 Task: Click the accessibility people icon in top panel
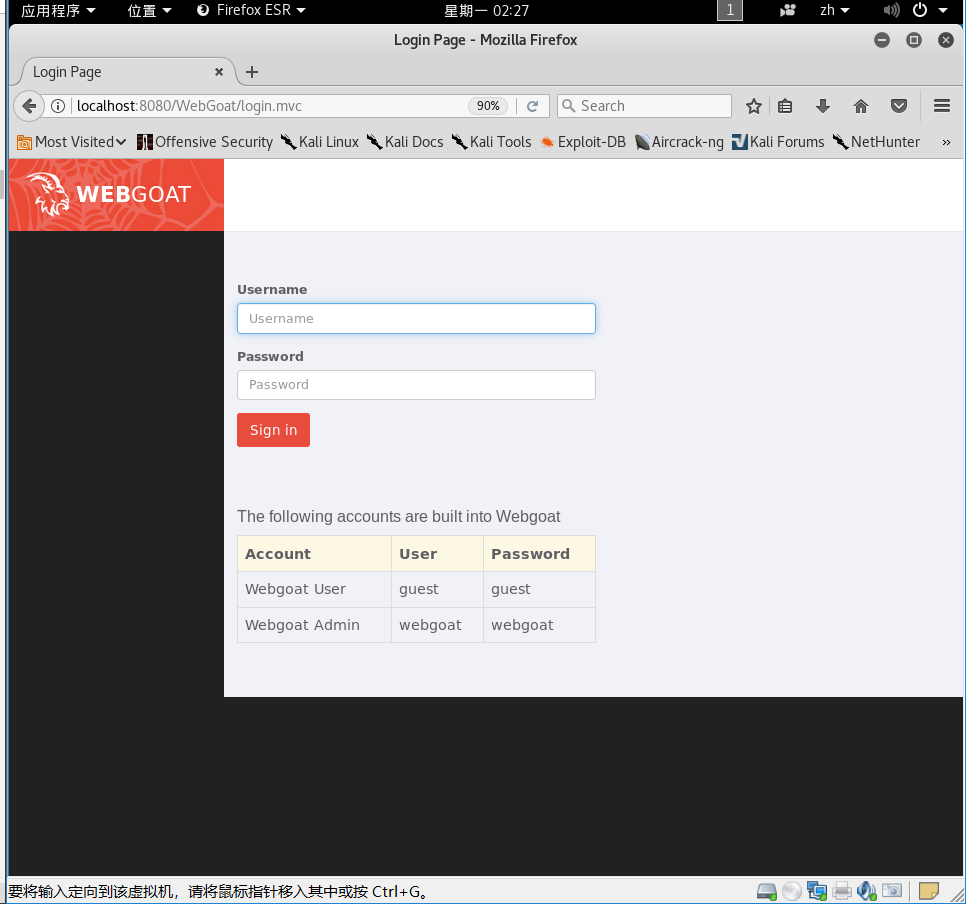(787, 10)
